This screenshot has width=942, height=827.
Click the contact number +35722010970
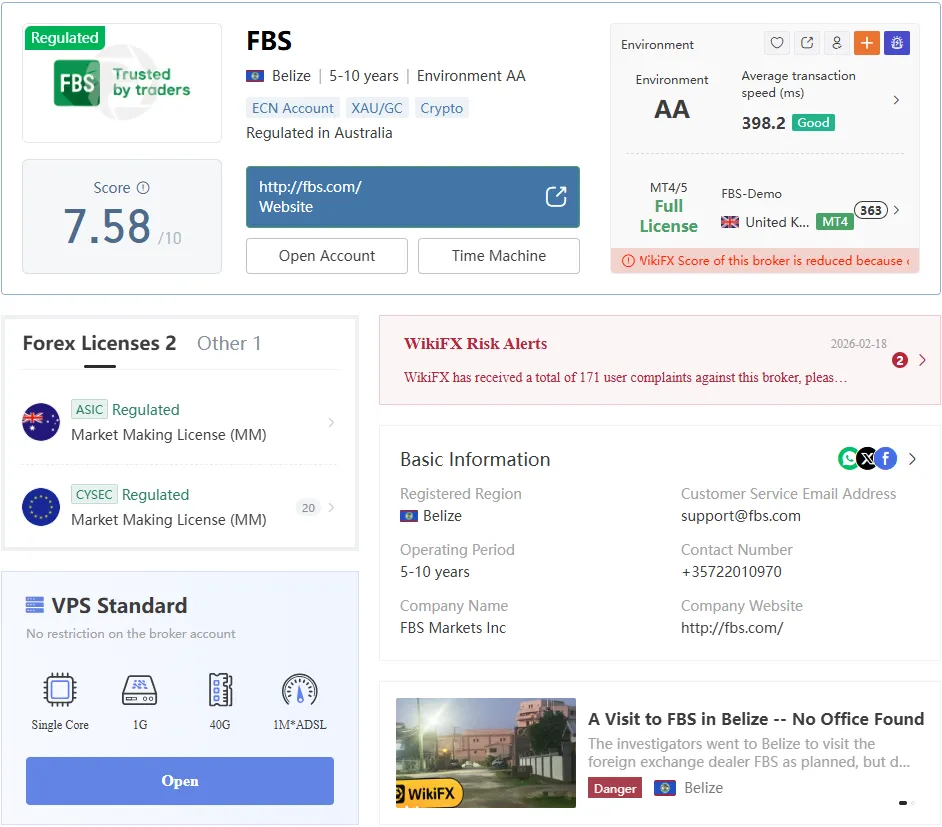click(x=731, y=572)
